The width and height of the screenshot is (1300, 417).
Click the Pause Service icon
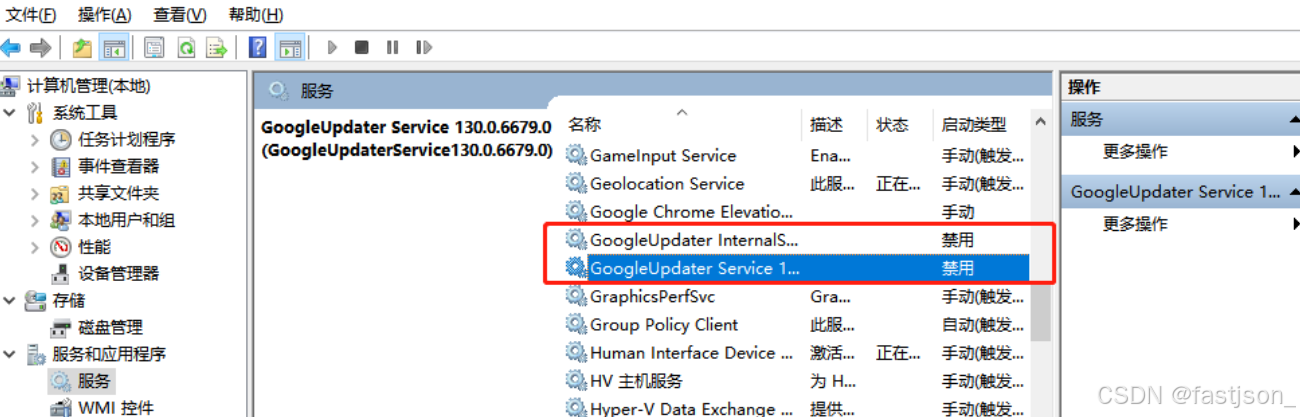pos(392,47)
